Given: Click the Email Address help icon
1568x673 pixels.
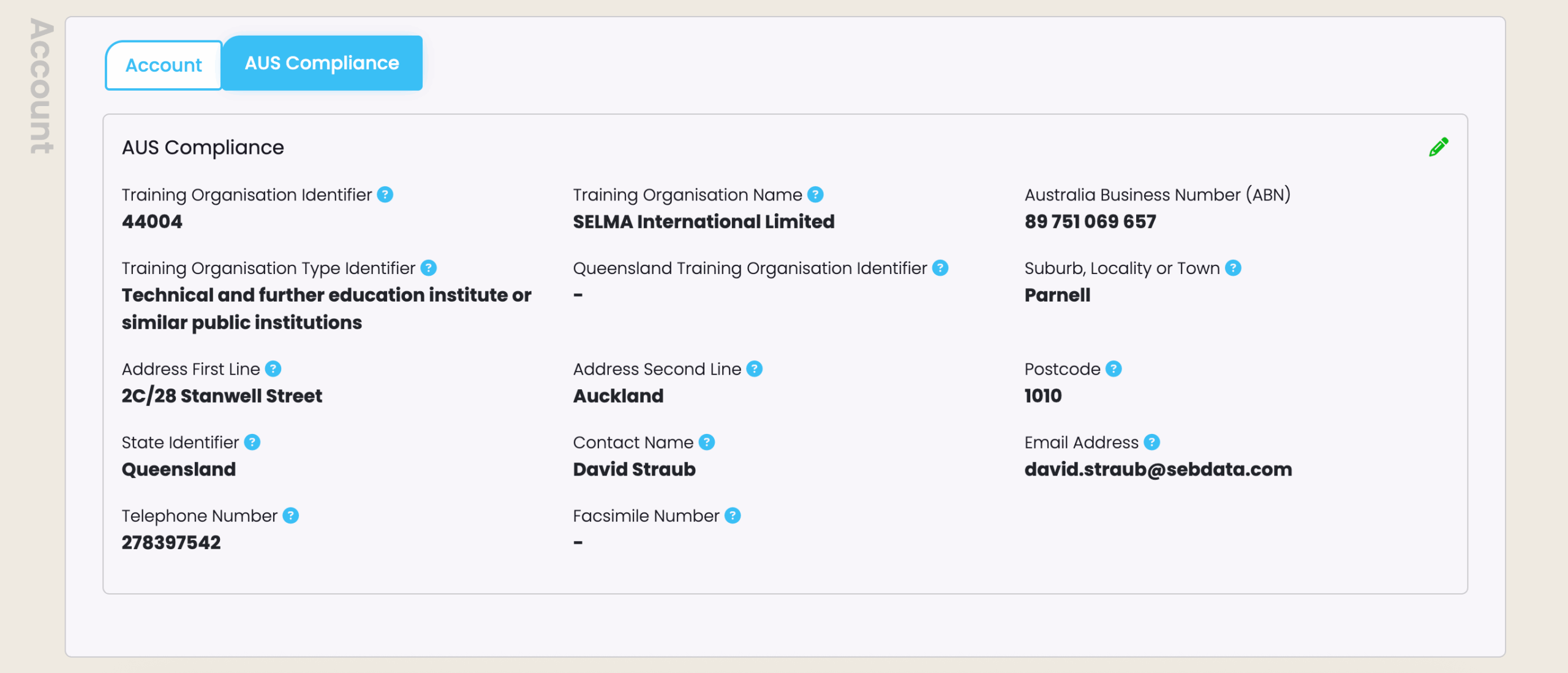Looking at the screenshot, I should [x=1152, y=443].
